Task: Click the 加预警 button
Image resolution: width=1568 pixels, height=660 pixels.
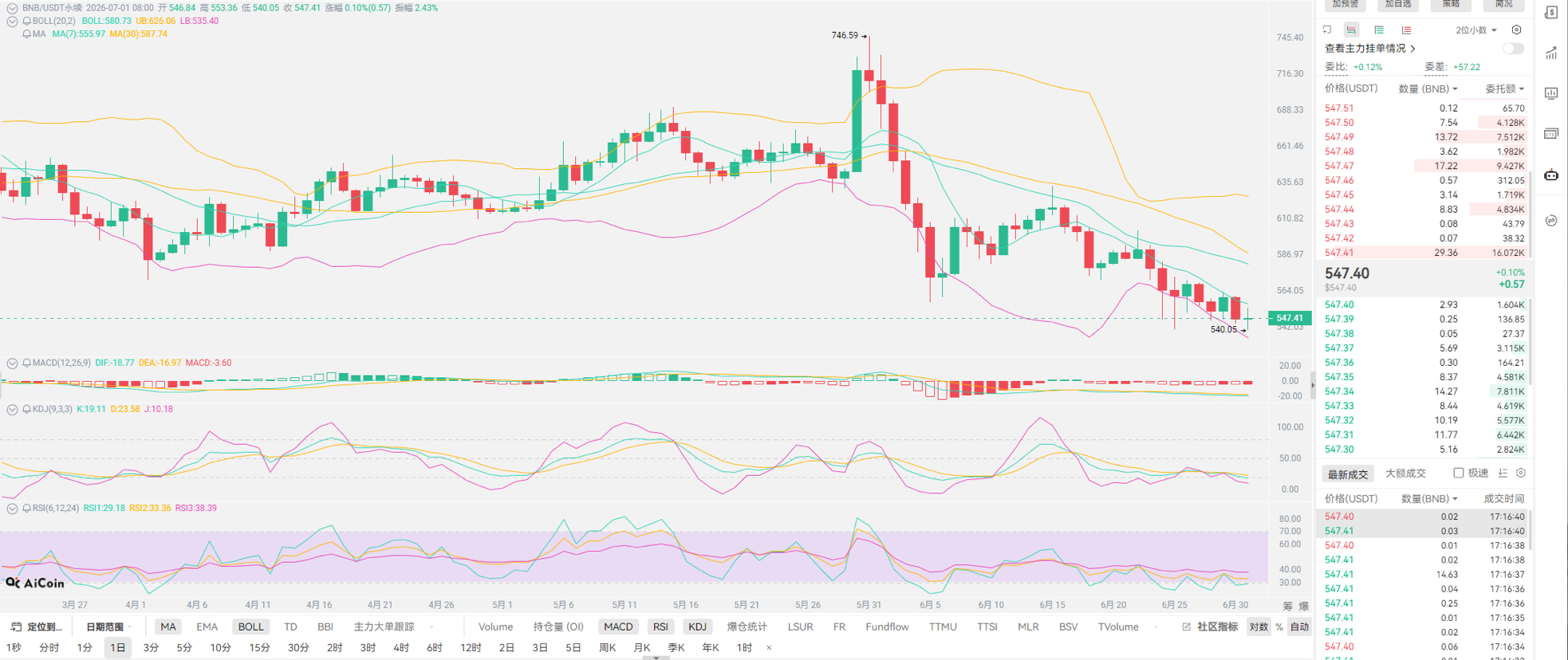Action: (1345, 4)
